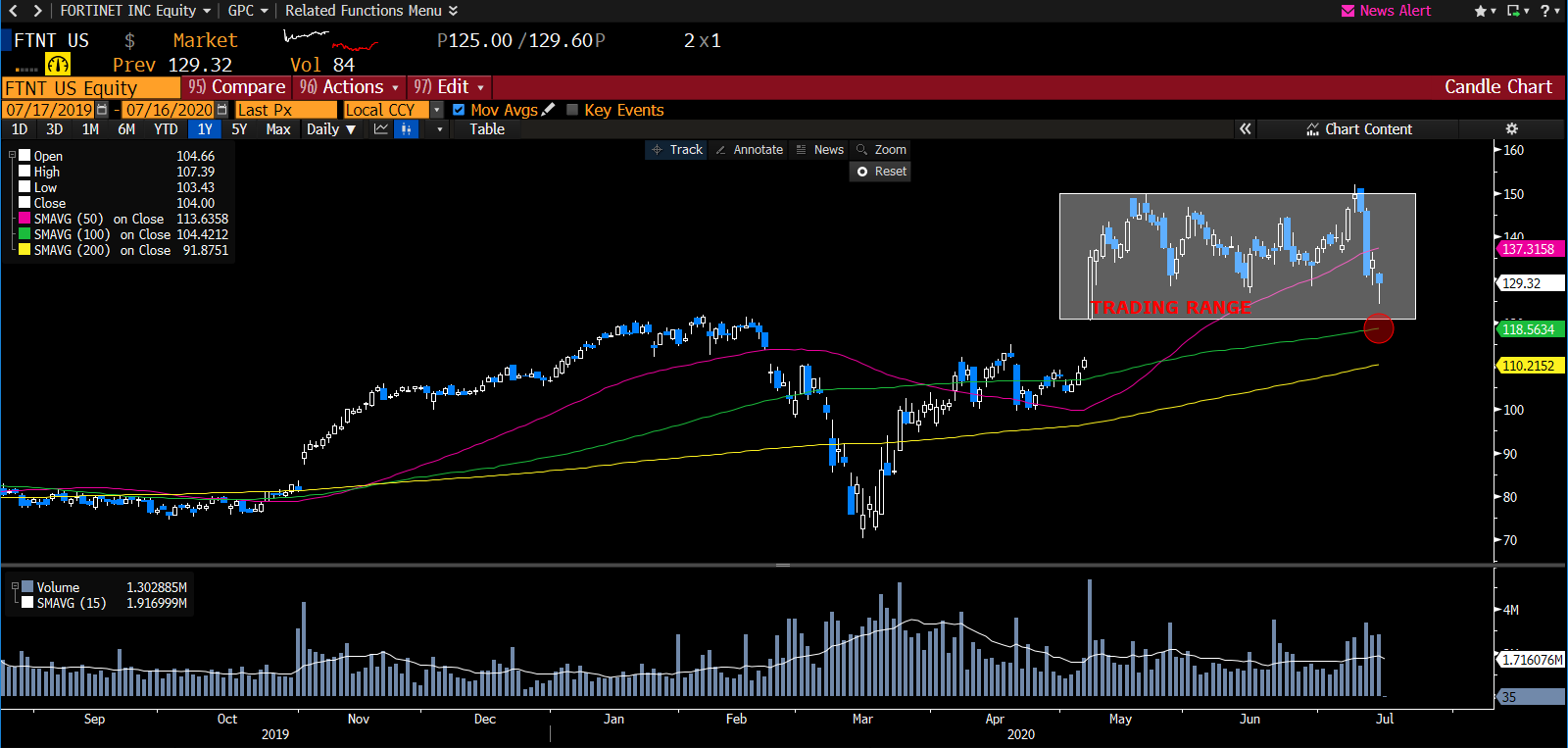
Task: Click the intraday sparkline mini chart
Action: pyautogui.click(x=330, y=41)
